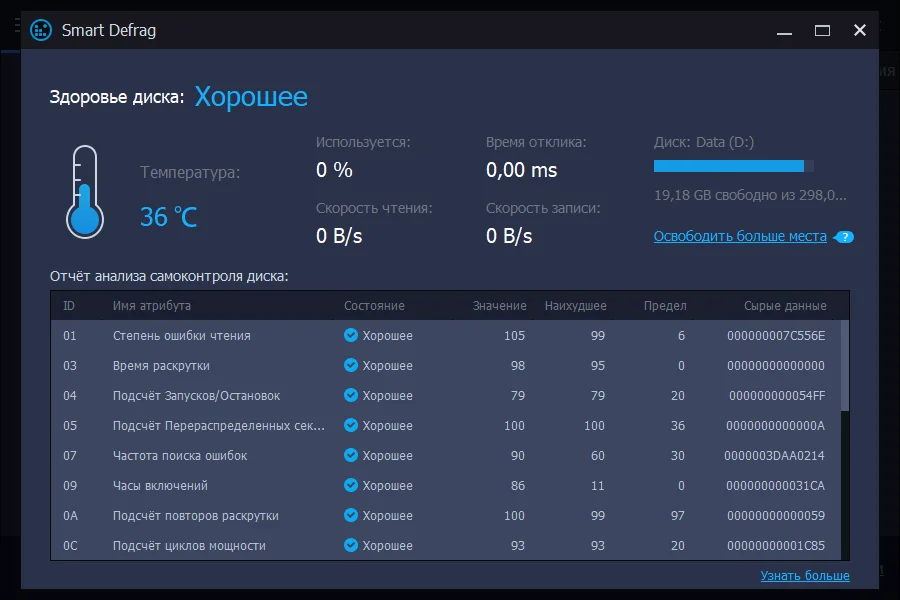
Task: Click the status check icon for Часы включений
Action: 351,485
